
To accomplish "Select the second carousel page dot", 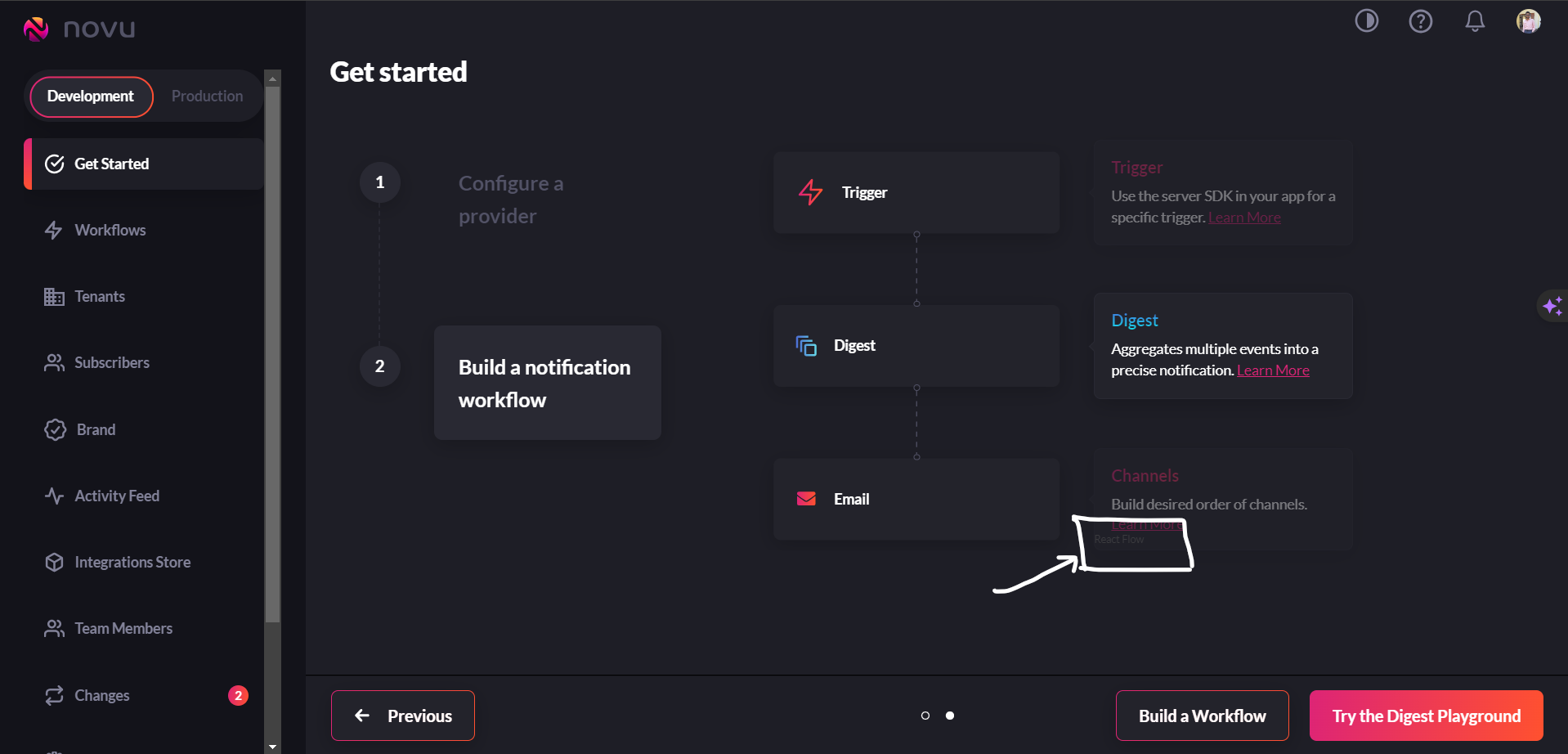I will tap(950, 716).
